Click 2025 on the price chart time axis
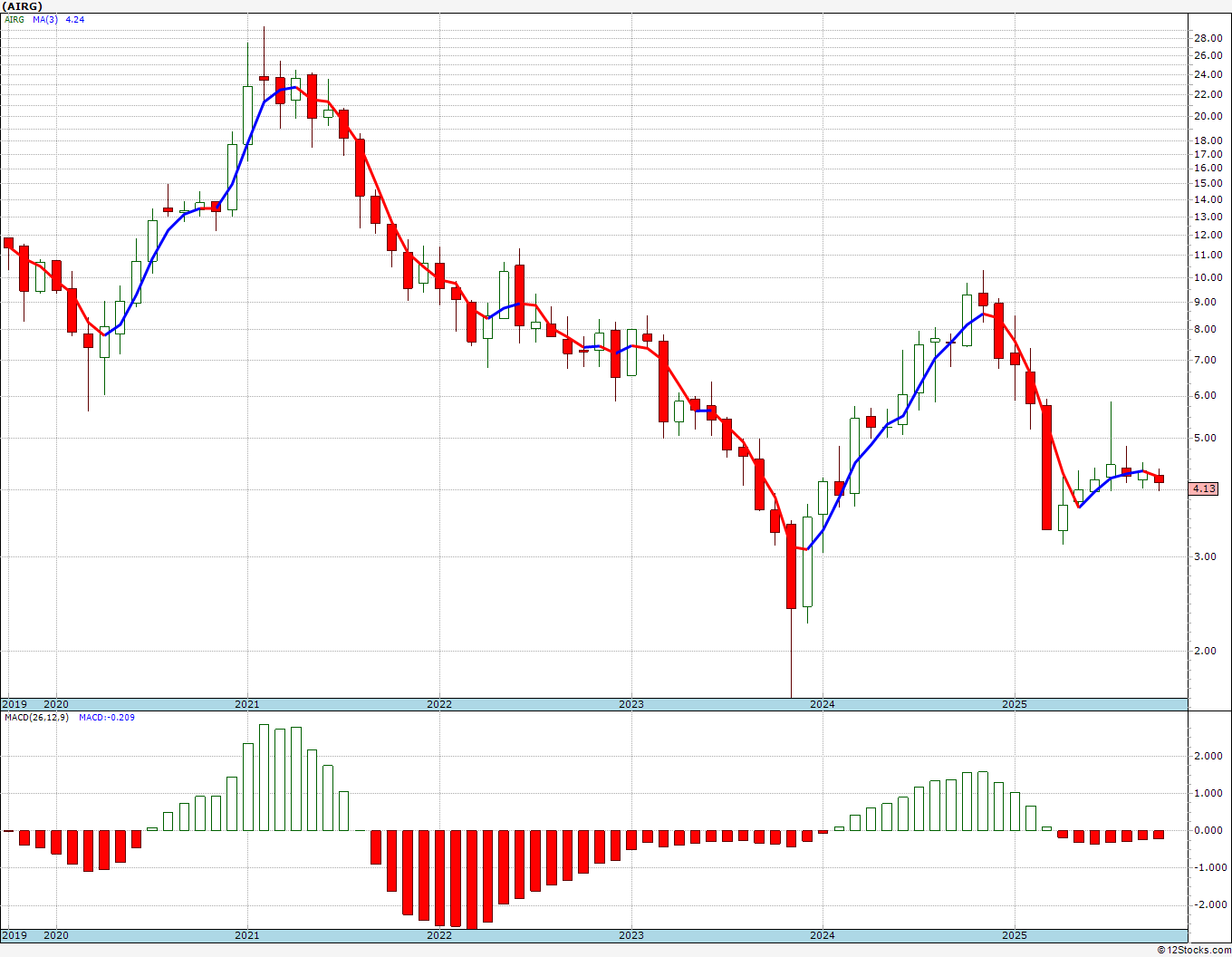 pyautogui.click(x=1015, y=704)
